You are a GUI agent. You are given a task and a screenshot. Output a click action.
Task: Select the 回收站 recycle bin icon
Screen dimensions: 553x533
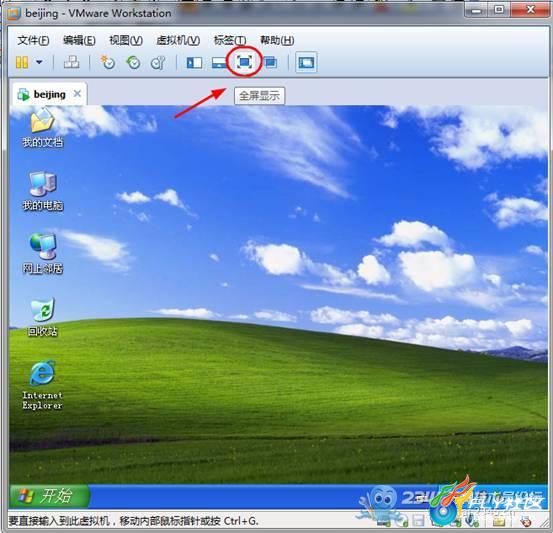tap(42, 317)
